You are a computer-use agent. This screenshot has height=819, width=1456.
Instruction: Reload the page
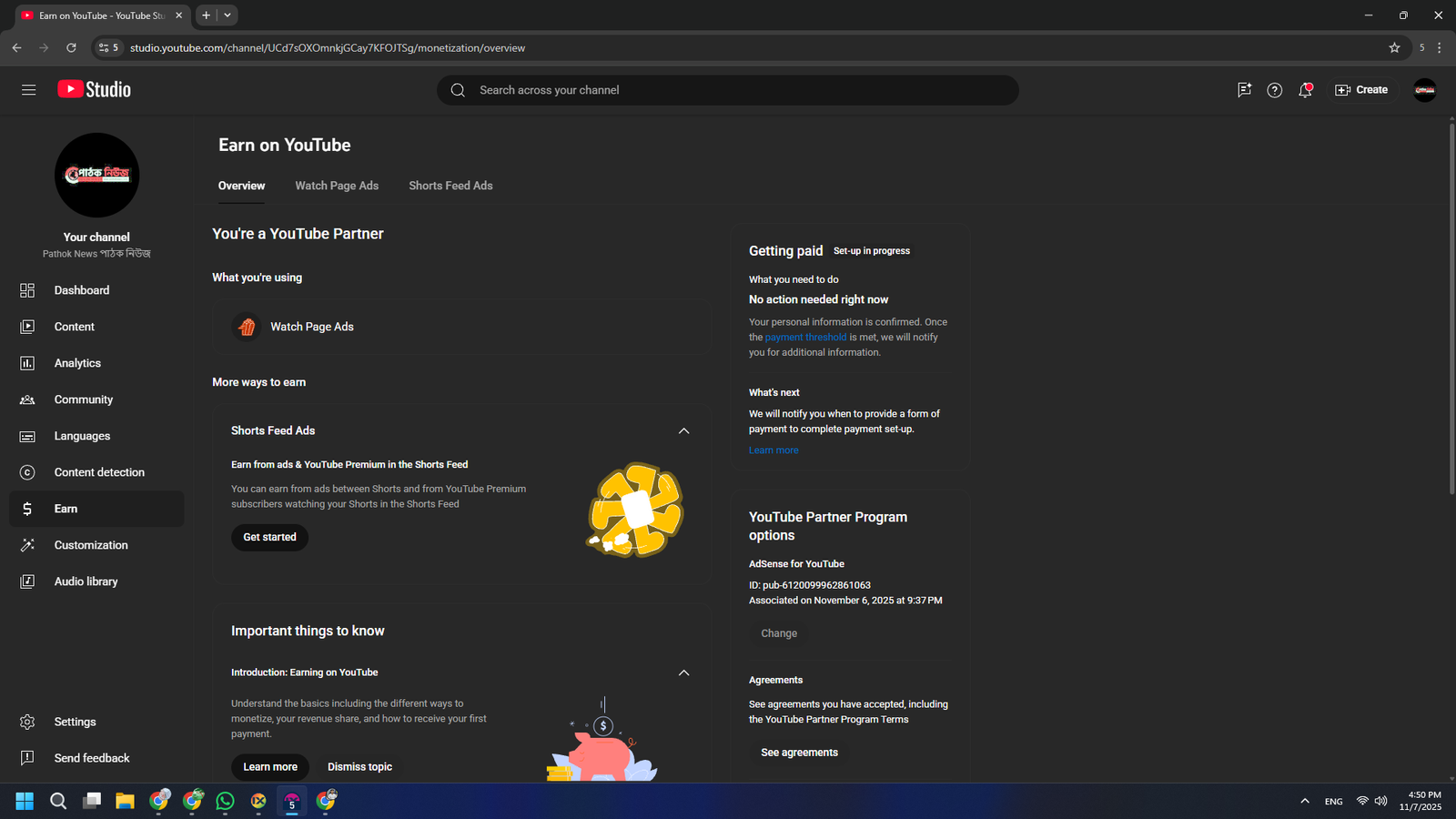(71, 47)
